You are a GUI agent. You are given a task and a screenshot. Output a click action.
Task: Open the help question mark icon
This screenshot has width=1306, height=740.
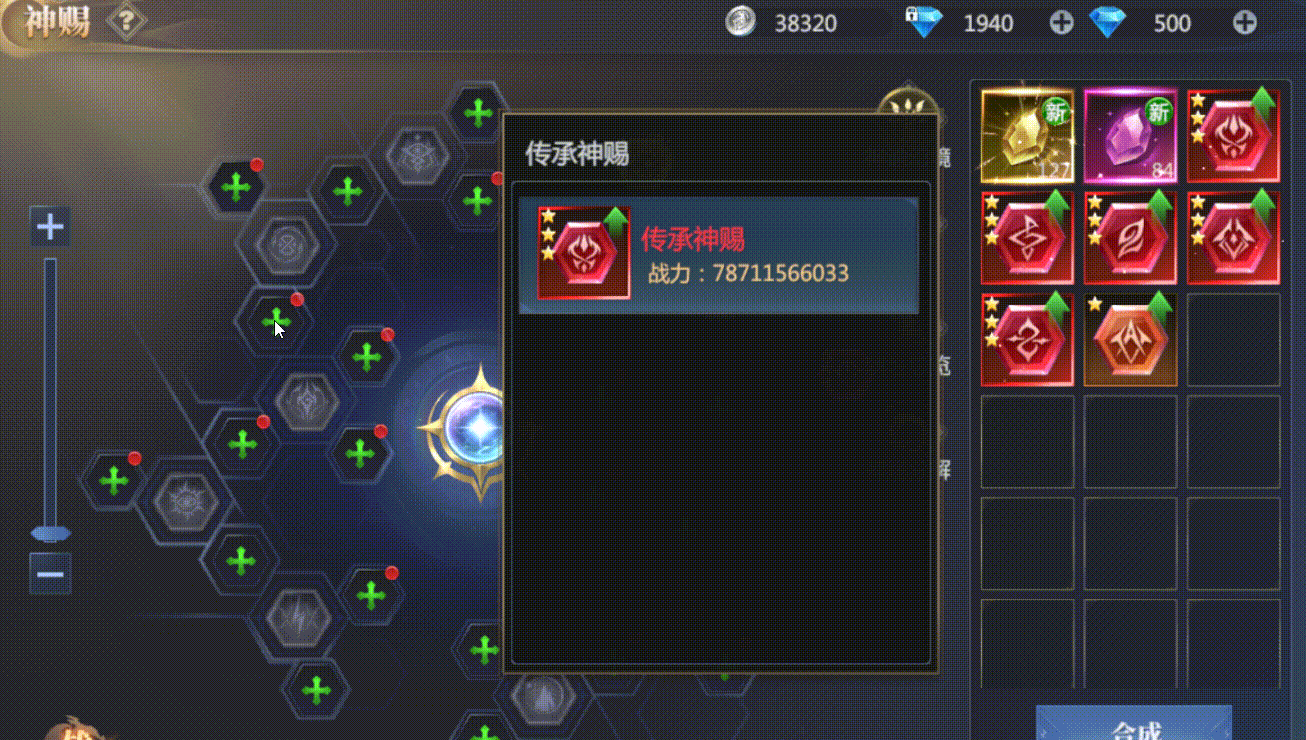[125, 20]
